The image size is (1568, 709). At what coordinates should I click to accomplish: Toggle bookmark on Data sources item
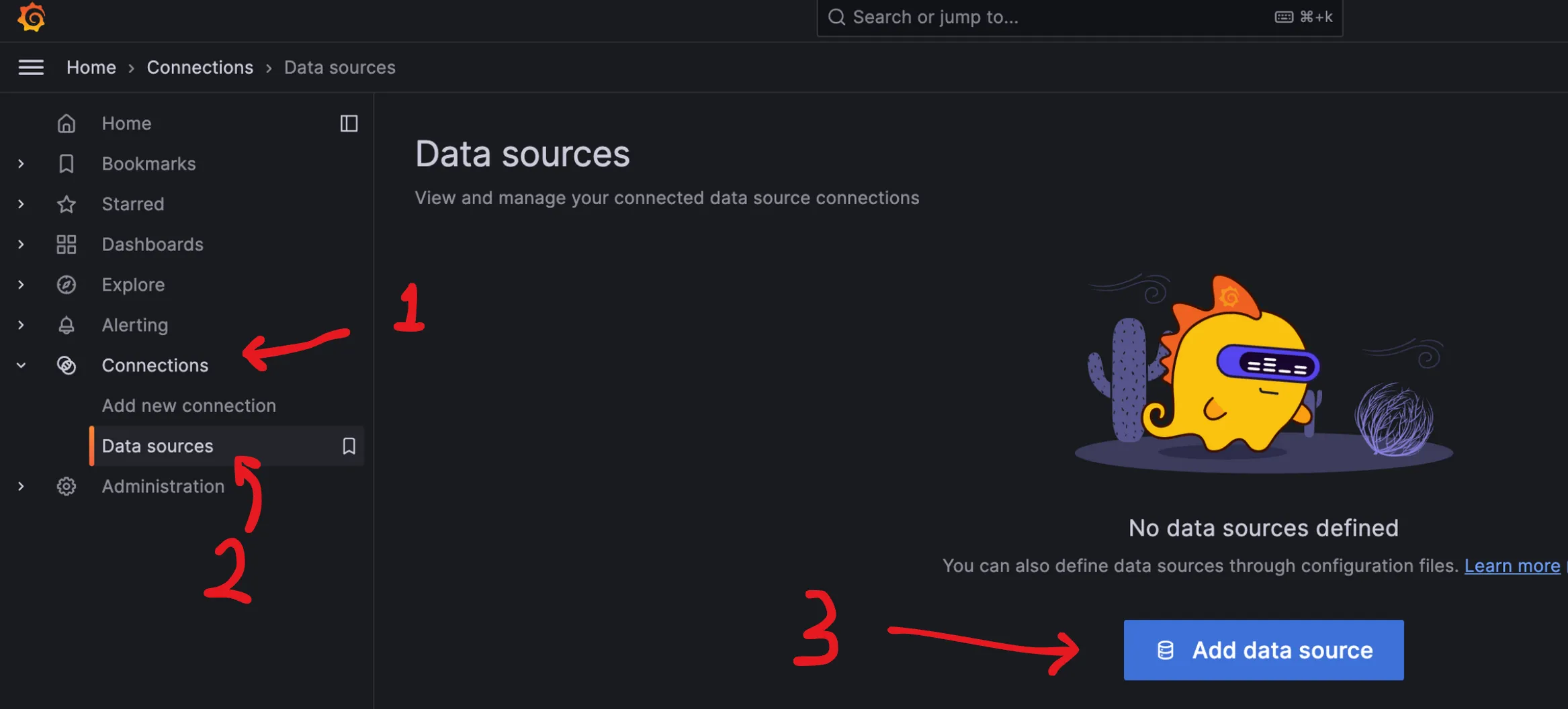click(349, 446)
